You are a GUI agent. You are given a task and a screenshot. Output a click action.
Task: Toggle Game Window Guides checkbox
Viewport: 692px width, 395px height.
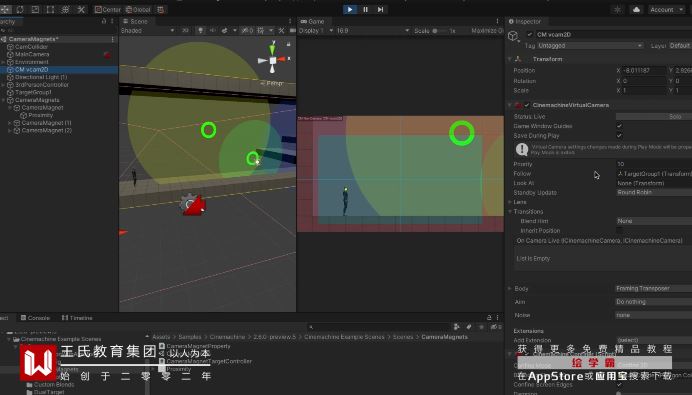[619, 126]
